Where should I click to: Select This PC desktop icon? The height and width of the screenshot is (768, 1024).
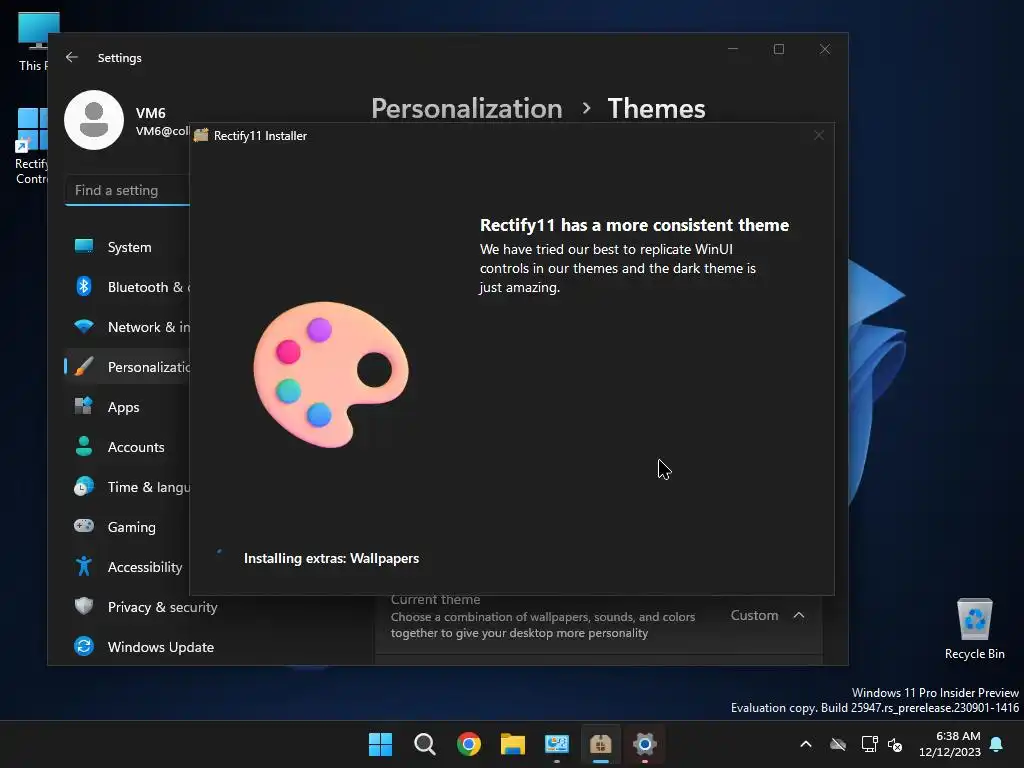point(33,42)
